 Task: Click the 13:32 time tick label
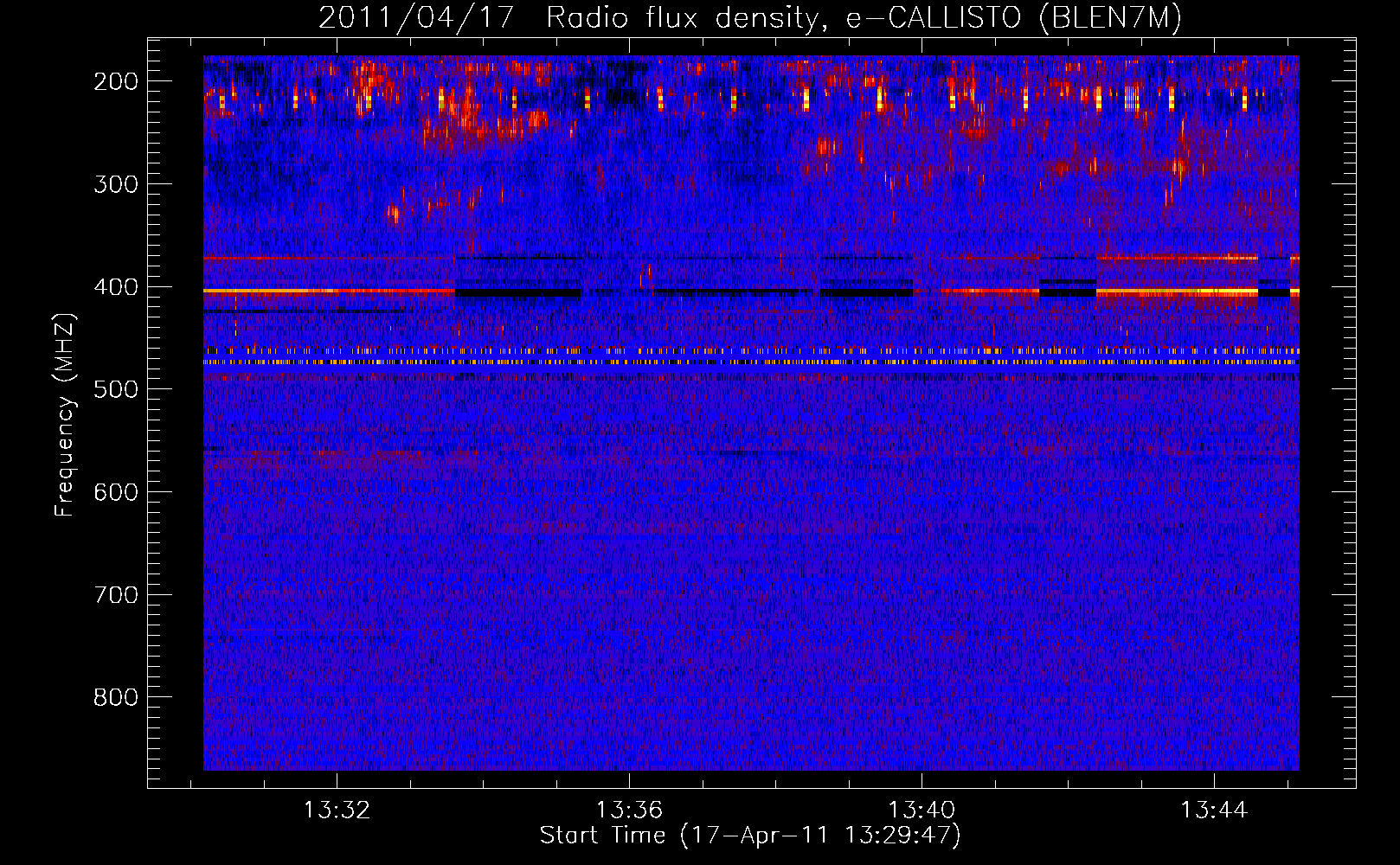[337, 810]
